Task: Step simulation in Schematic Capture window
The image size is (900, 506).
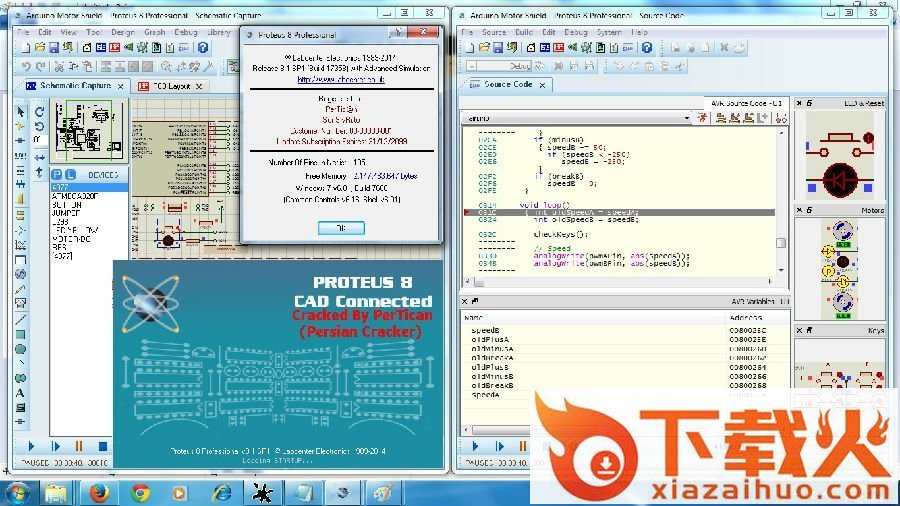Action: click(x=56, y=446)
